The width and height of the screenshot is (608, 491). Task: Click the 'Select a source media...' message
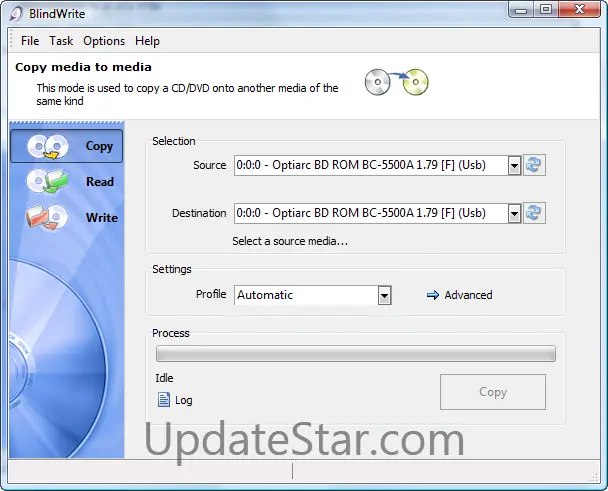point(290,241)
